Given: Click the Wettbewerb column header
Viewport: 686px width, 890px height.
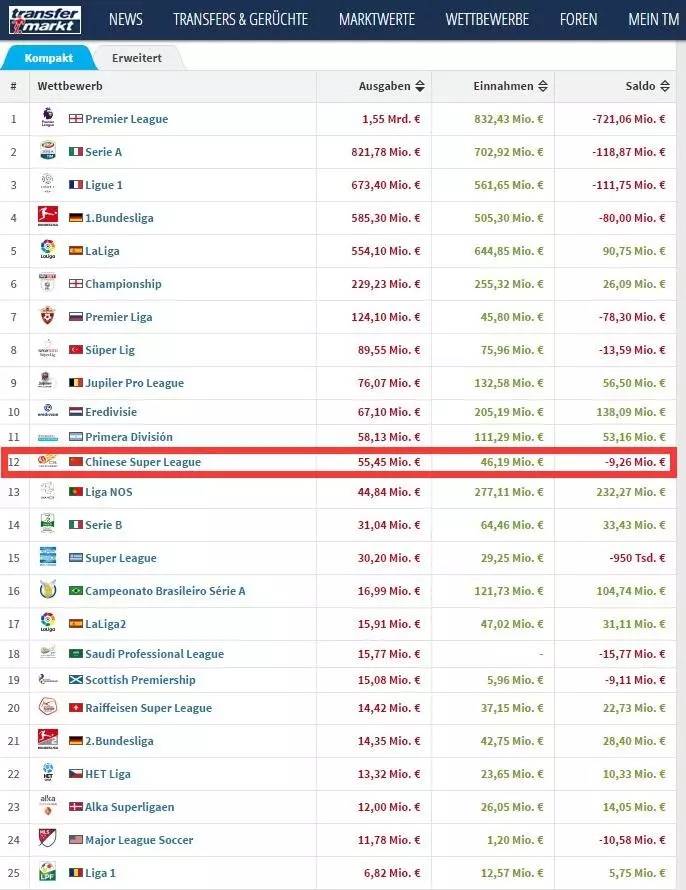Looking at the screenshot, I should pos(70,86).
